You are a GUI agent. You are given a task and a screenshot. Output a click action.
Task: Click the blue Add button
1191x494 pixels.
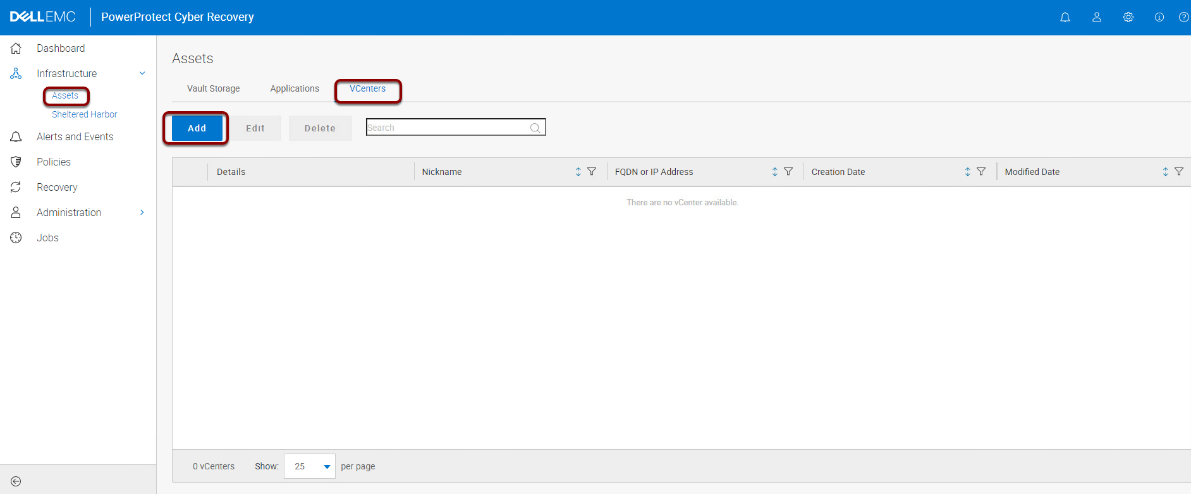[x=197, y=128]
